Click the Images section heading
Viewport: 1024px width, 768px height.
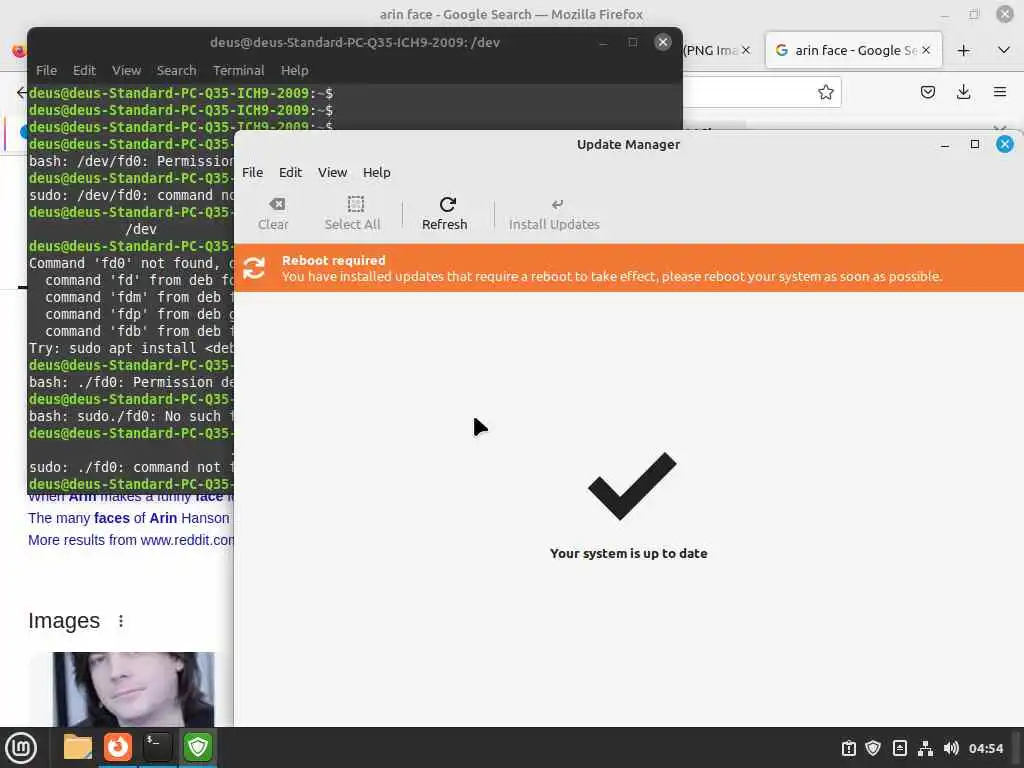coord(64,620)
